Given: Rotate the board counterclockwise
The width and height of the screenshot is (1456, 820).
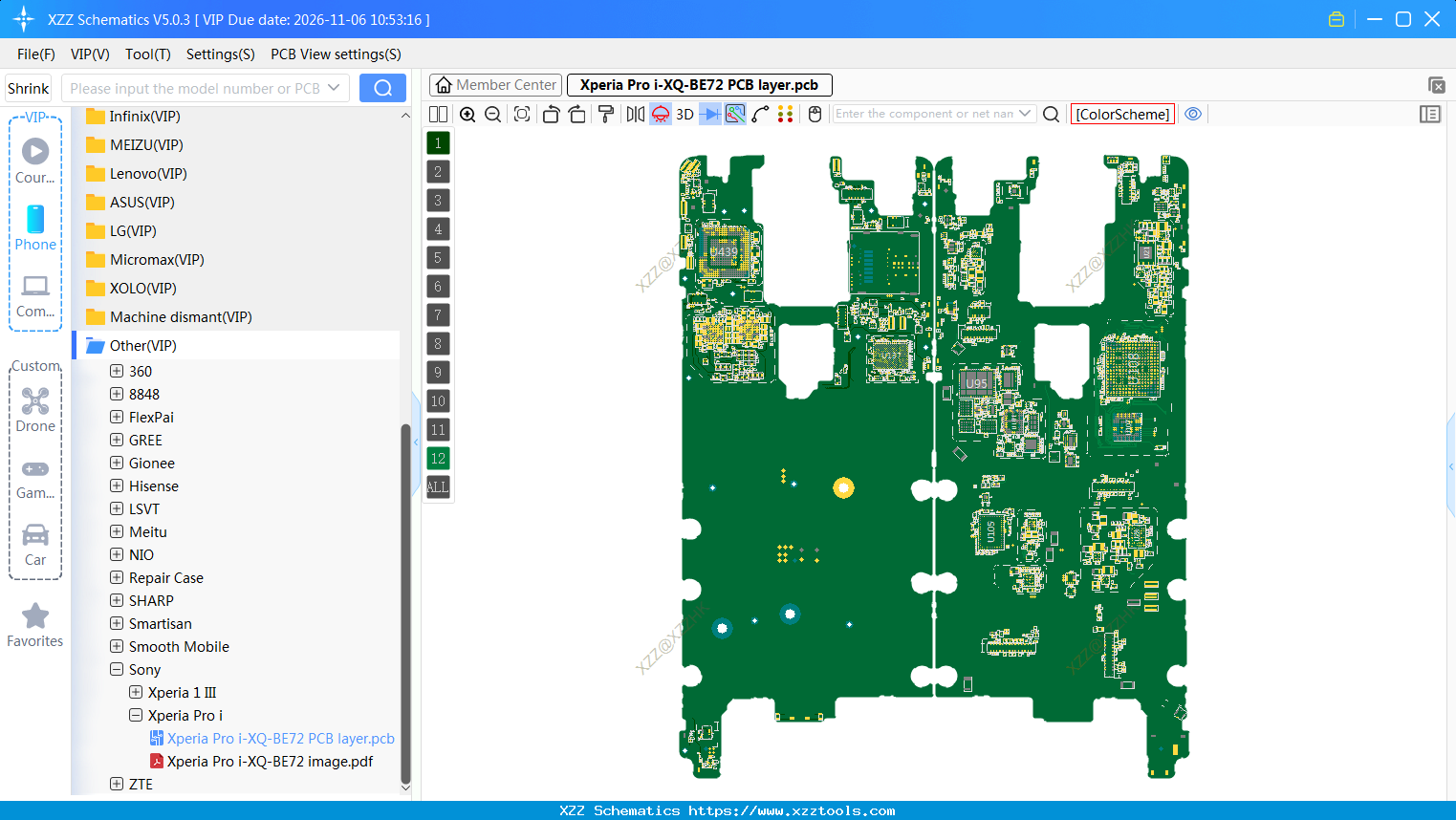Looking at the screenshot, I should click(551, 114).
